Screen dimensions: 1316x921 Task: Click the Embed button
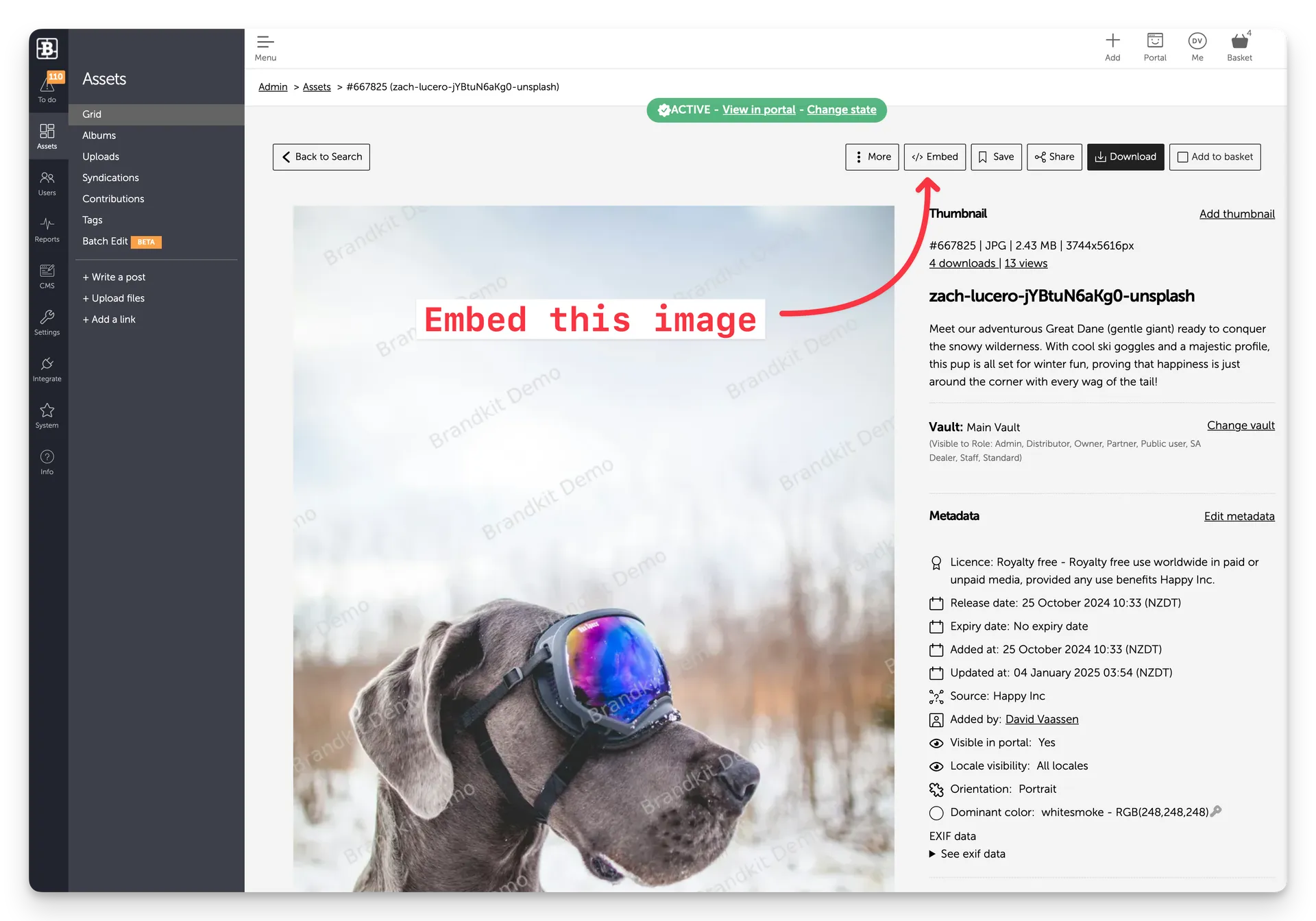click(x=935, y=157)
